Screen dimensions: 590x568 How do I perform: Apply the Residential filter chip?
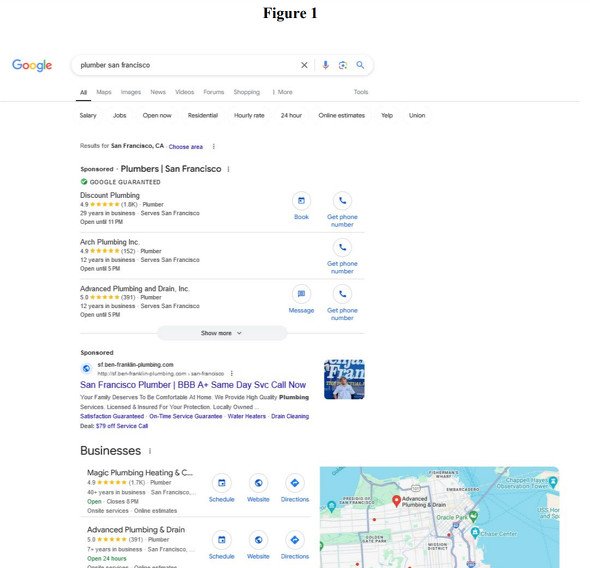(x=203, y=115)
